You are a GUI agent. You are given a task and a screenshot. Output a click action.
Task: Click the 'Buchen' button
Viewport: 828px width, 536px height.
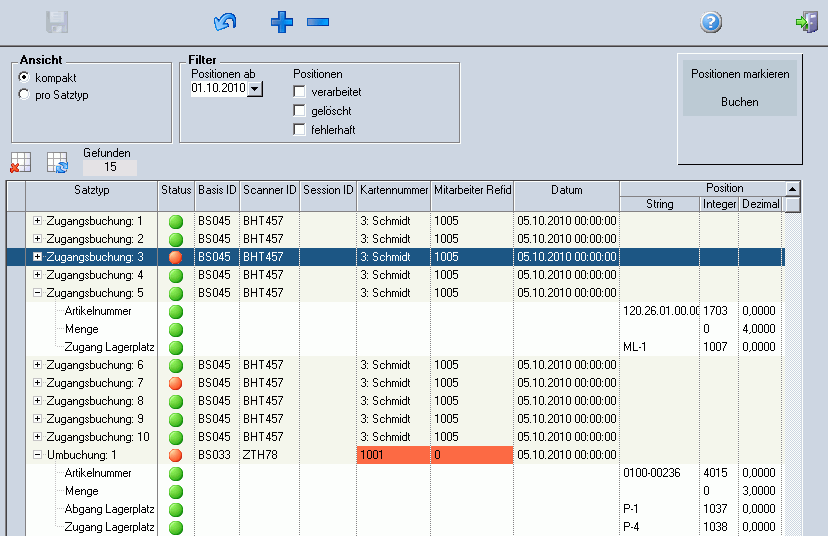[x=739, y=102]
